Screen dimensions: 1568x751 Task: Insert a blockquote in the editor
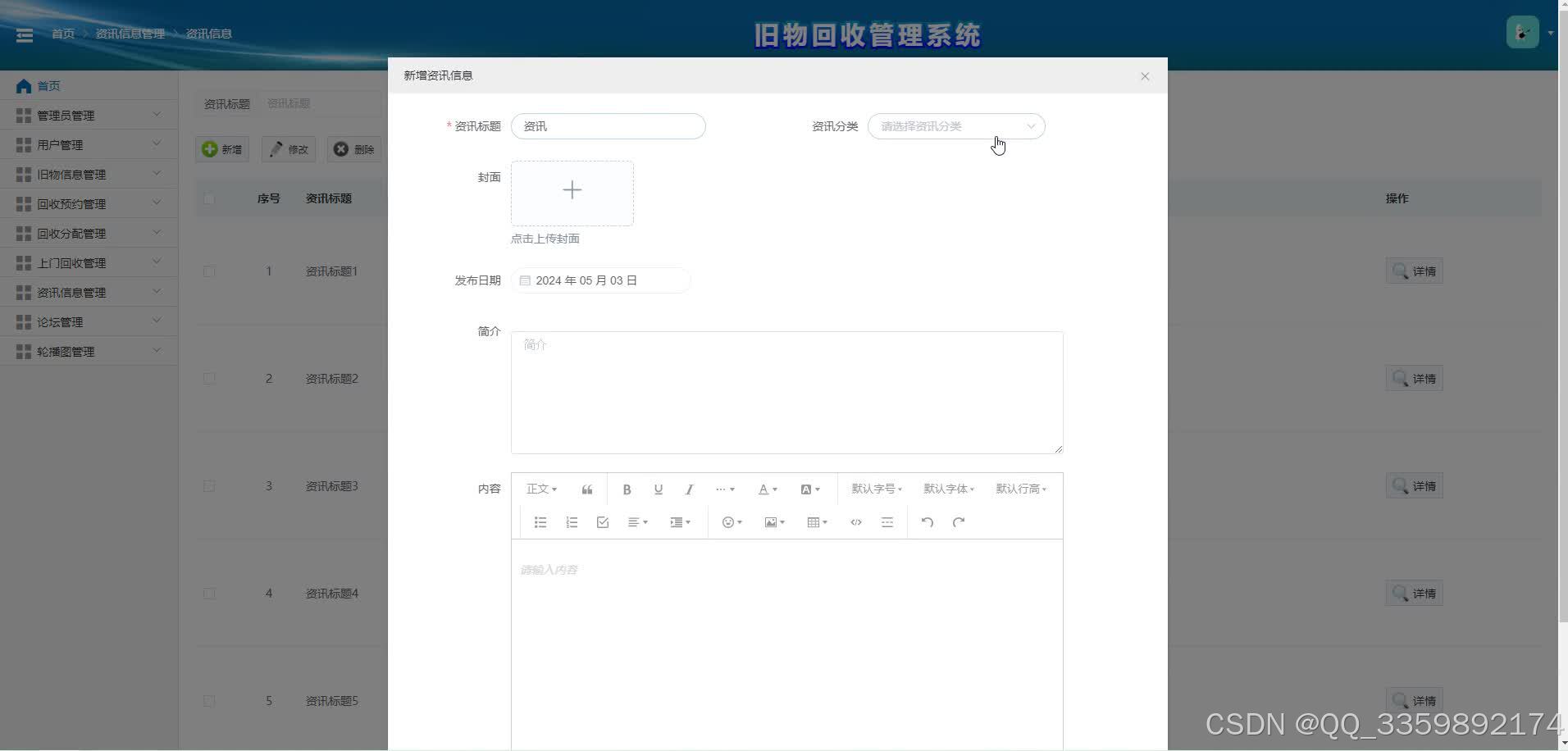point(587,489)
